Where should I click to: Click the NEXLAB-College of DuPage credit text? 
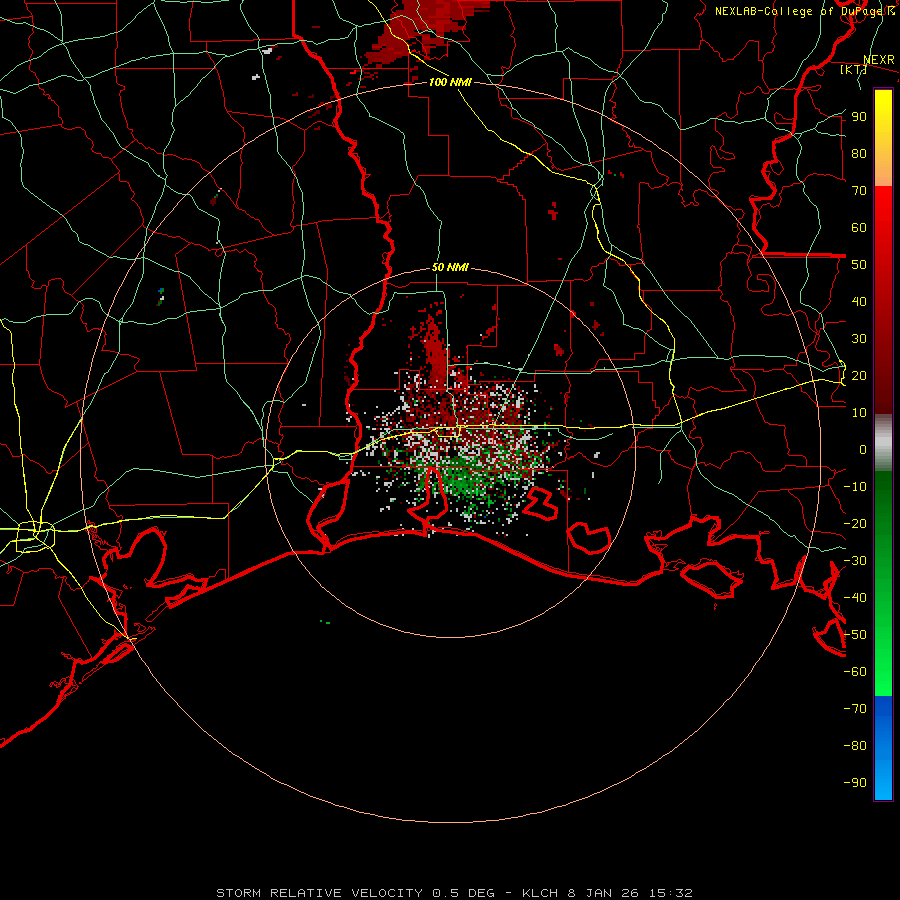[804, 11]
